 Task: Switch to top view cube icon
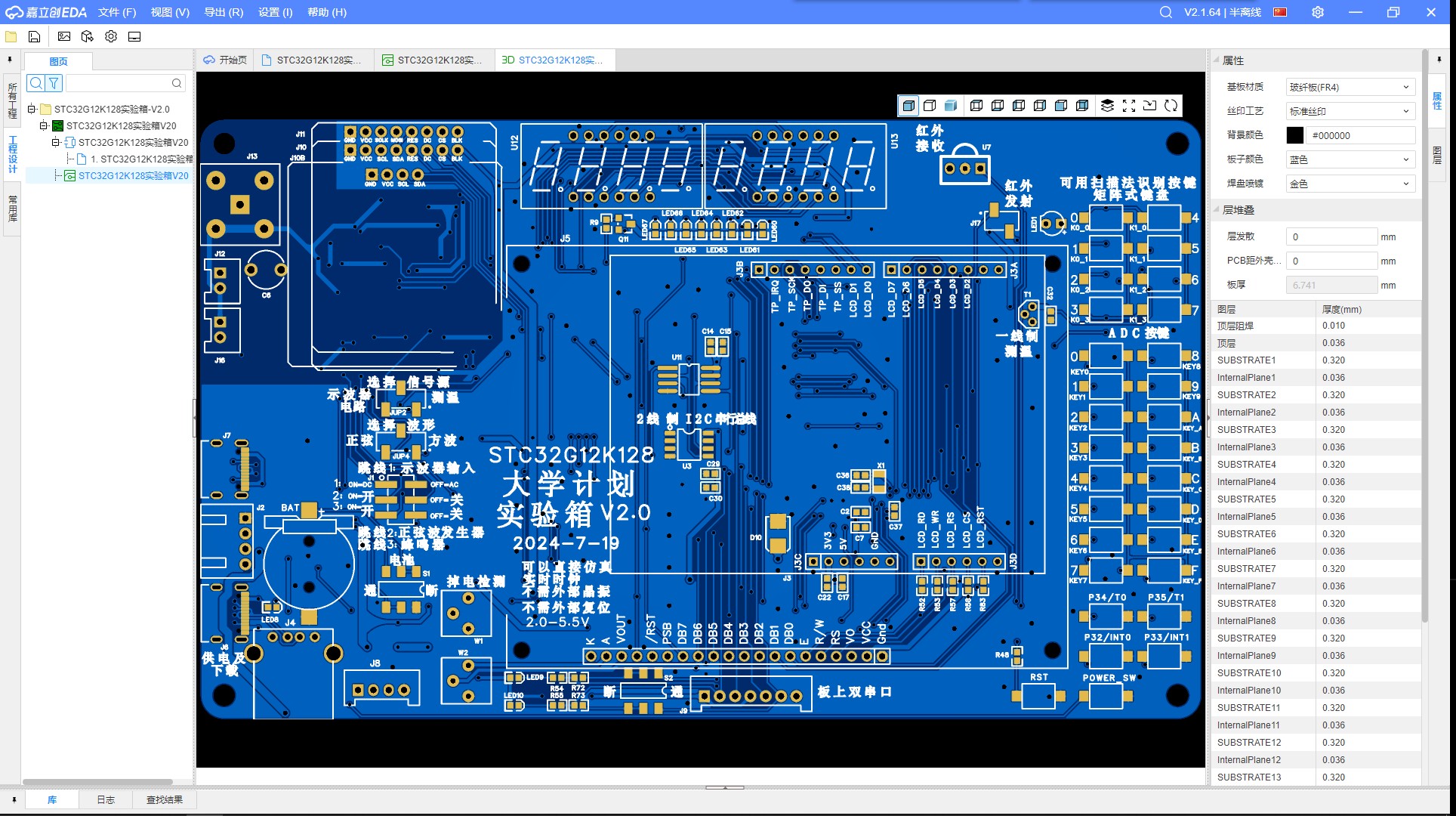coord(976,106)
